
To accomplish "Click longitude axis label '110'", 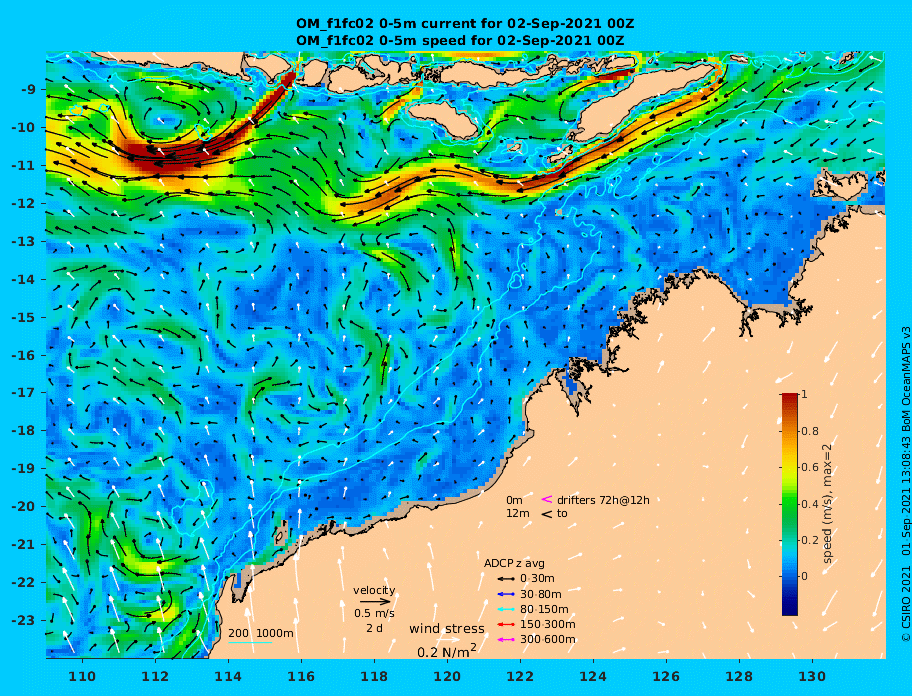I will click(x=82, y=676).
